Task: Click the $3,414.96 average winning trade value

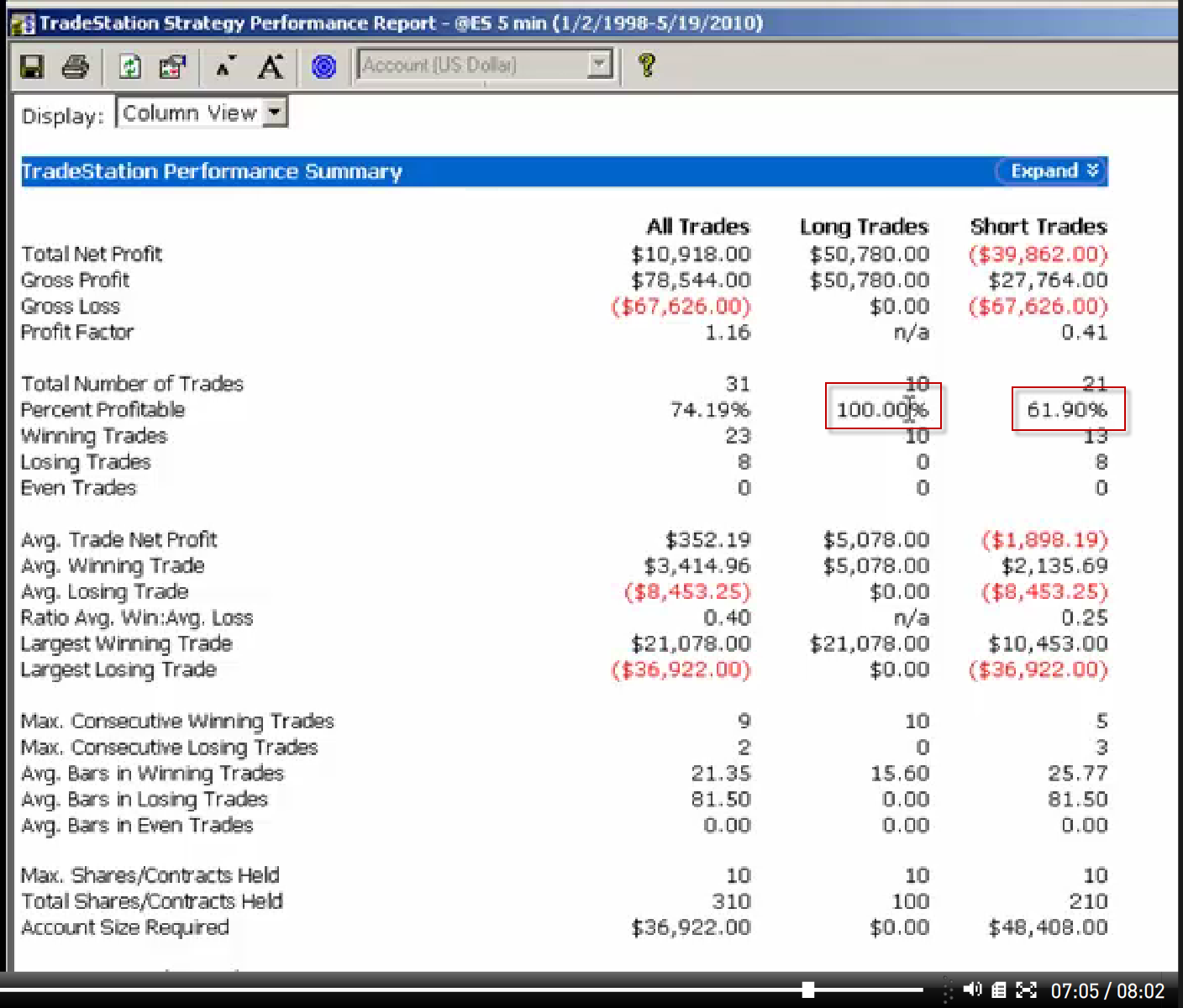Action: (697, 565)
